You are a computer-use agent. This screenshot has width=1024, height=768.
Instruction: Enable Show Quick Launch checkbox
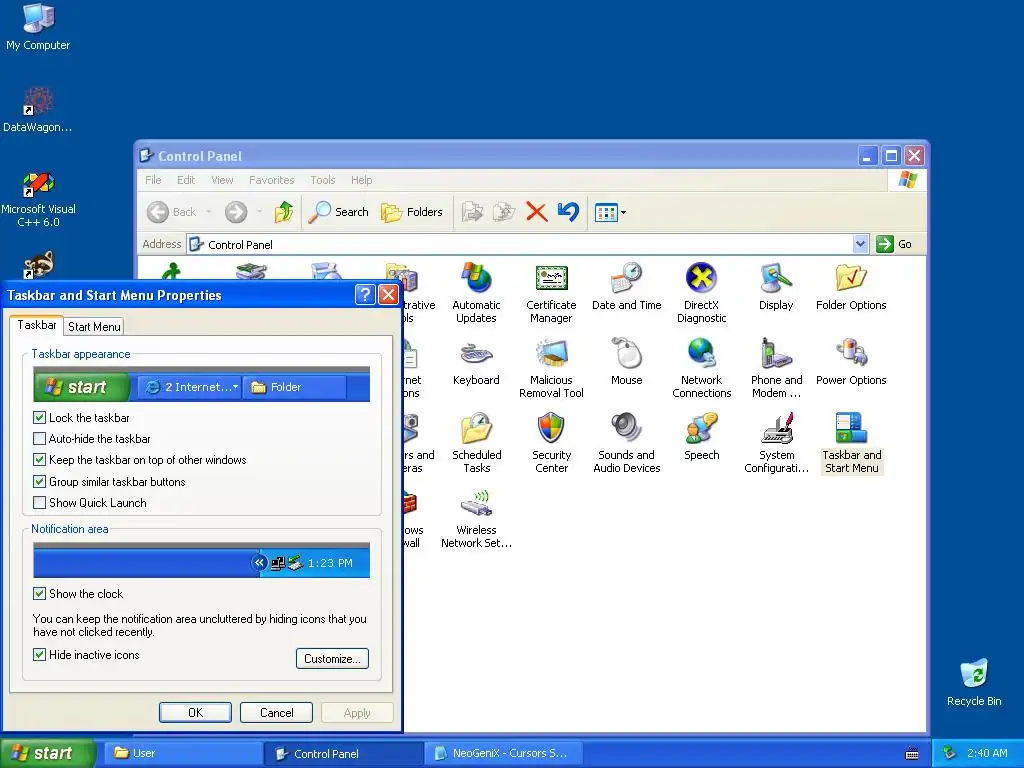40,503
